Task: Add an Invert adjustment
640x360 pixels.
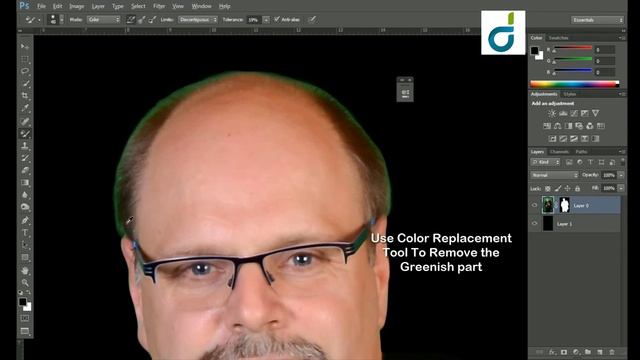Action: pos(552,139)
